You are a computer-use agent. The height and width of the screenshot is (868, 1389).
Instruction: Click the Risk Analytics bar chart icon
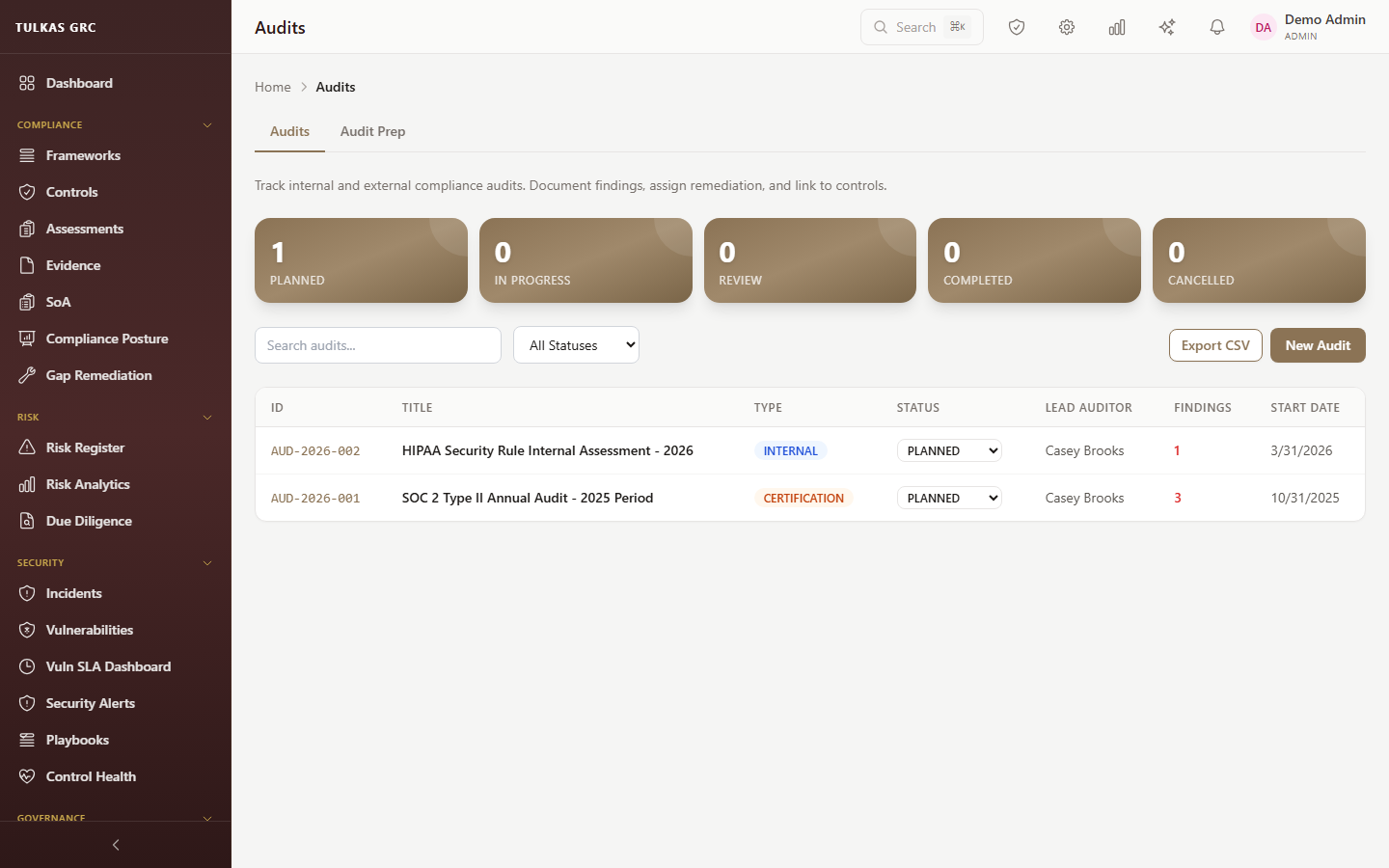pos(27,484)
